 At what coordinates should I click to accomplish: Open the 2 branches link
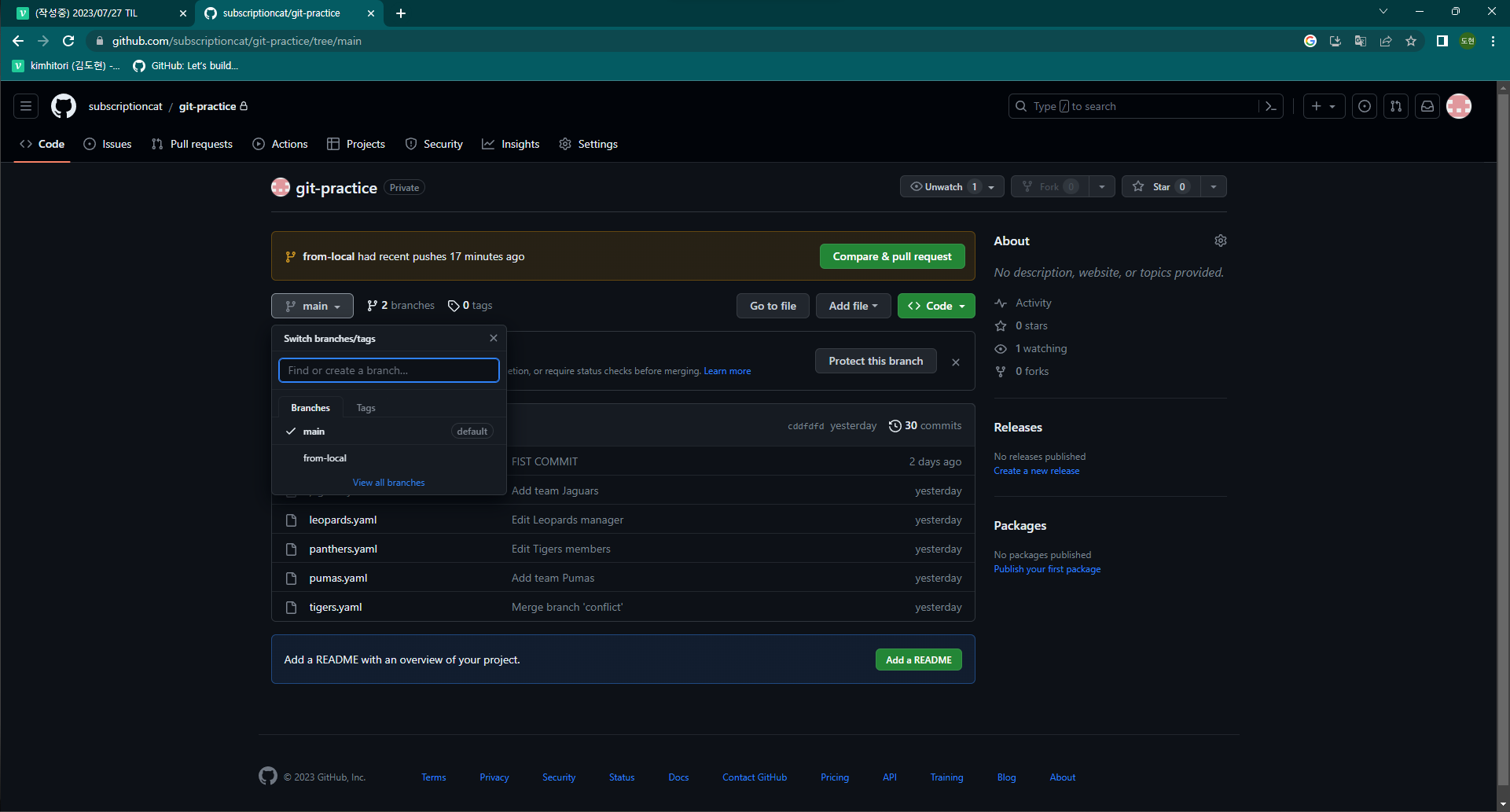(401, 305)
